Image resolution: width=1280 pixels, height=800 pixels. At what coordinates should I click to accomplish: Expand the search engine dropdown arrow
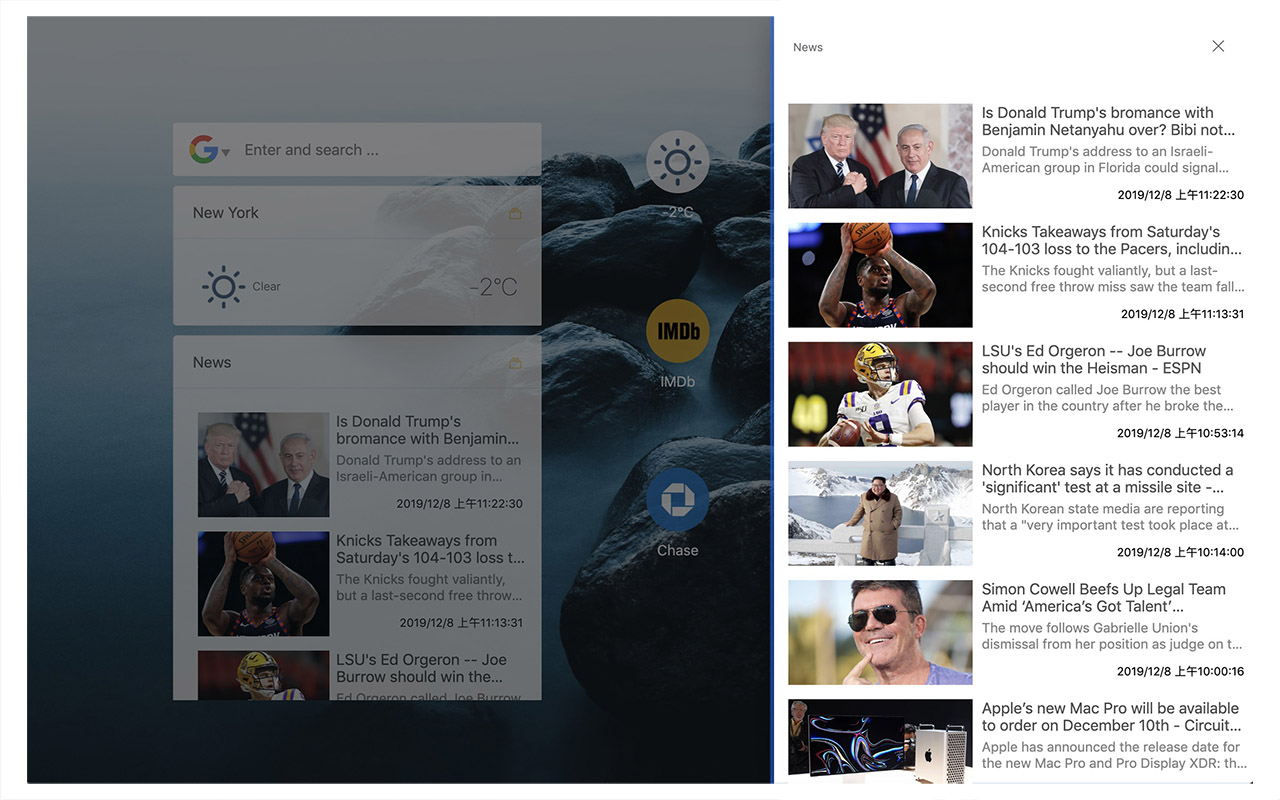(x=226, y=153)
